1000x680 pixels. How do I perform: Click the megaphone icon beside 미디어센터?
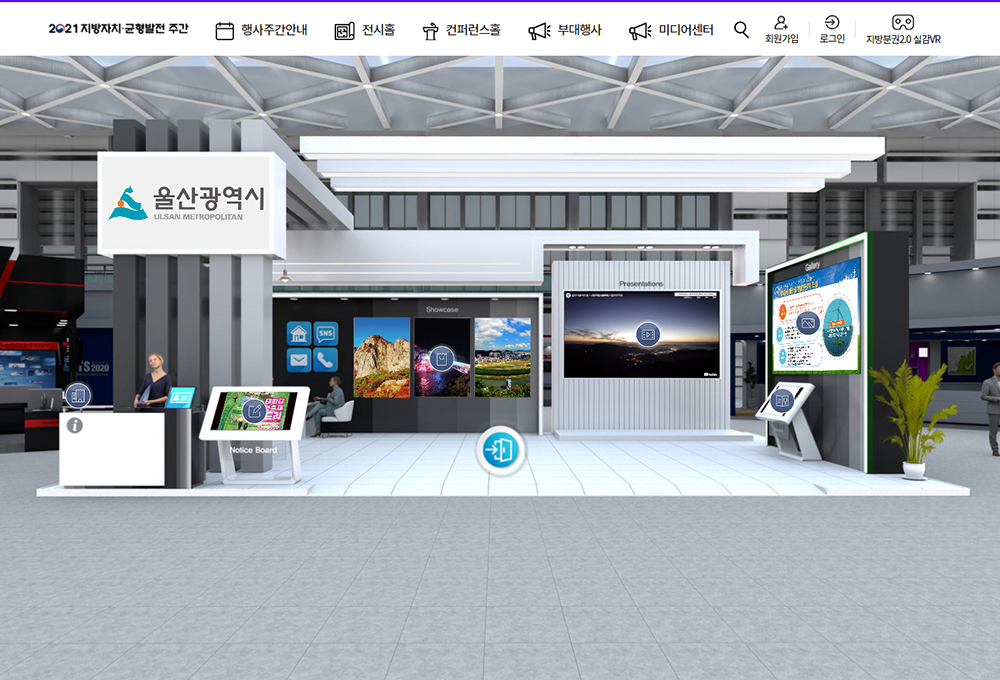coord(640,31)
